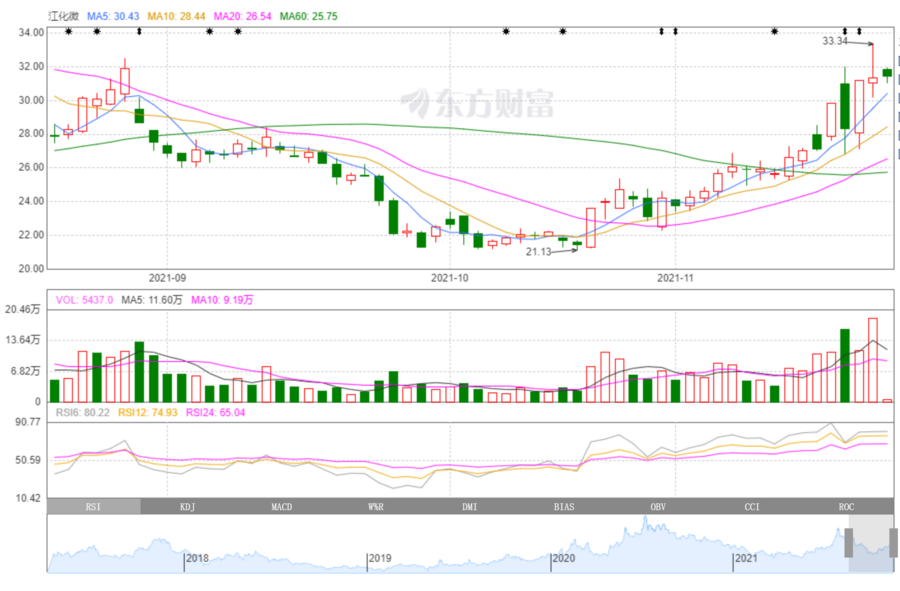The image size is (900, 591).
Task: Click the 24.00 price axis label
Action: [x=31, y=201]
